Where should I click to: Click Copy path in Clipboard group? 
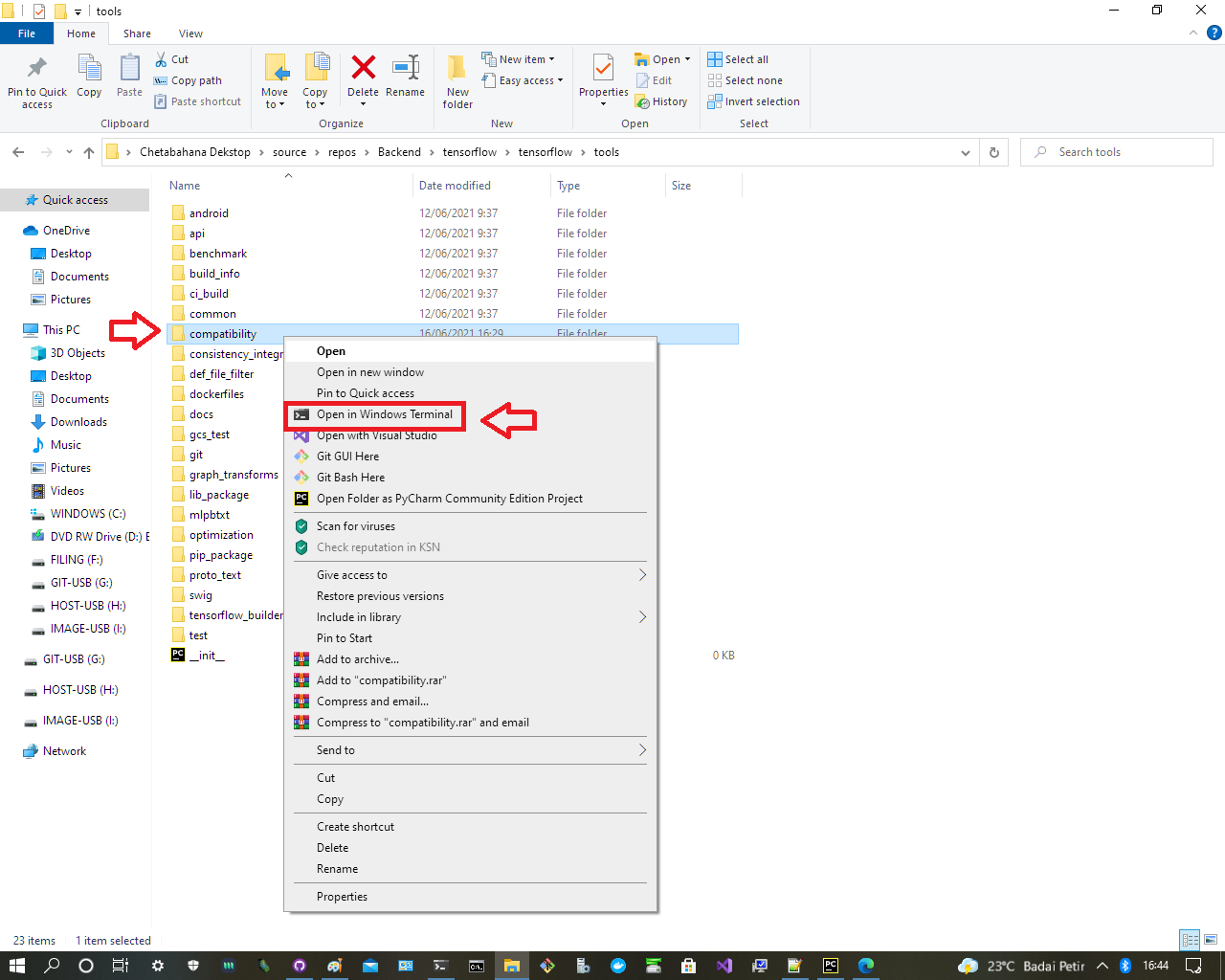pos(188,80)
